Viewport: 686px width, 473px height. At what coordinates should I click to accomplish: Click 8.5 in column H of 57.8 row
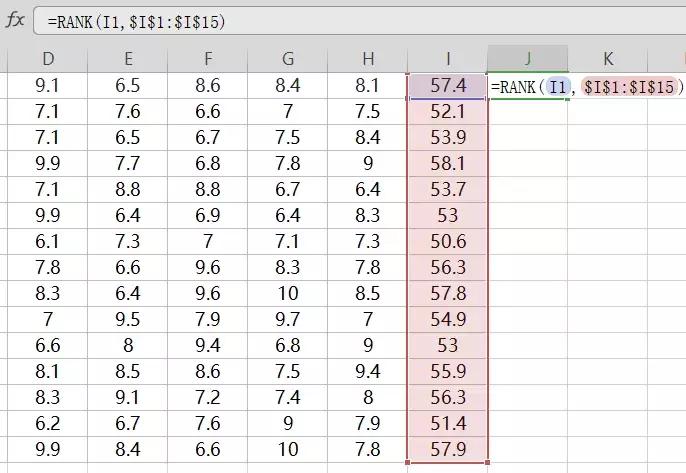coord(368,294)
